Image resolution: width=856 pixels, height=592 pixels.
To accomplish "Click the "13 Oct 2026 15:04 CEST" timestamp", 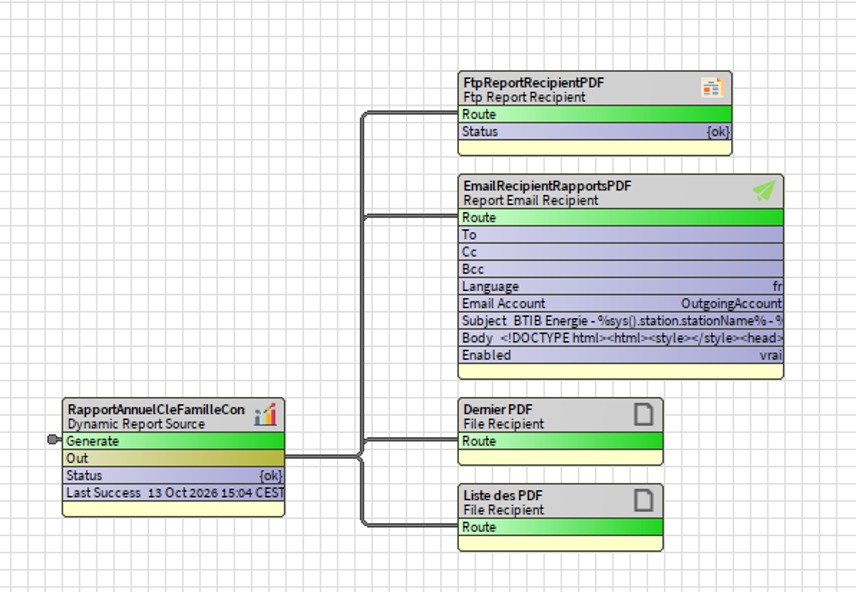I will pos(216,493).
